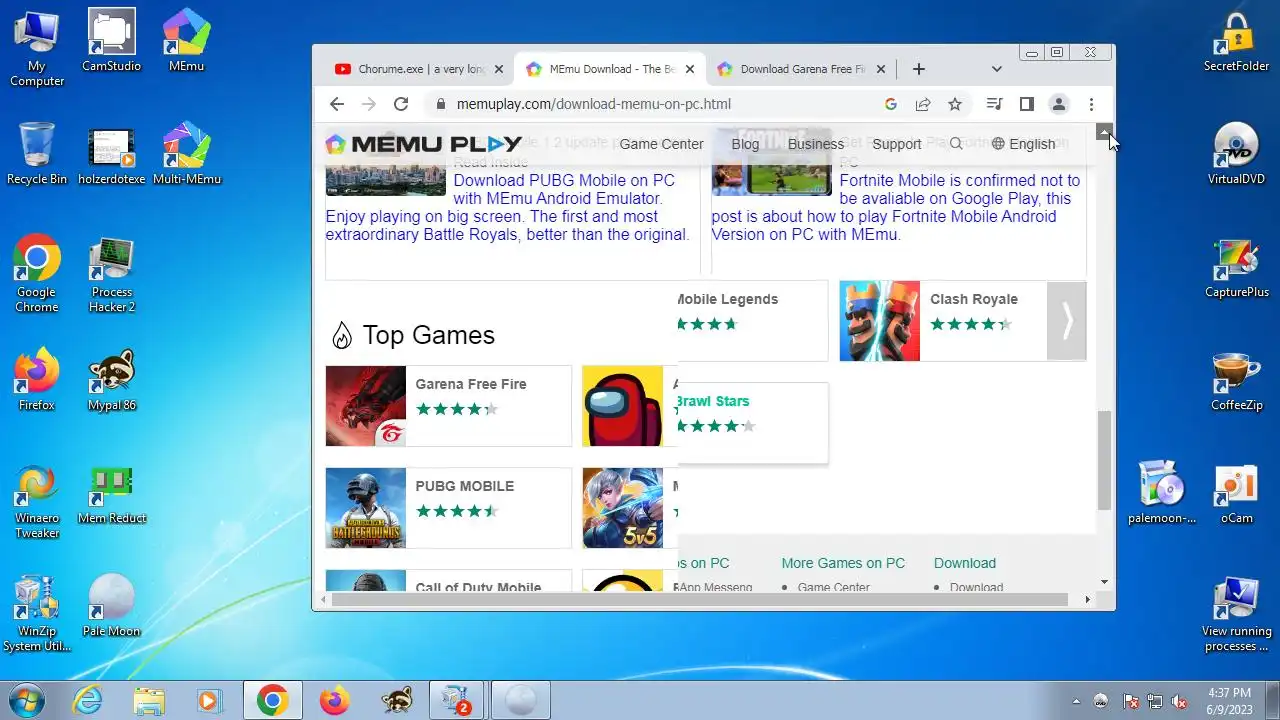Click horizontal scrollbar at window bottom

point(699,599)
